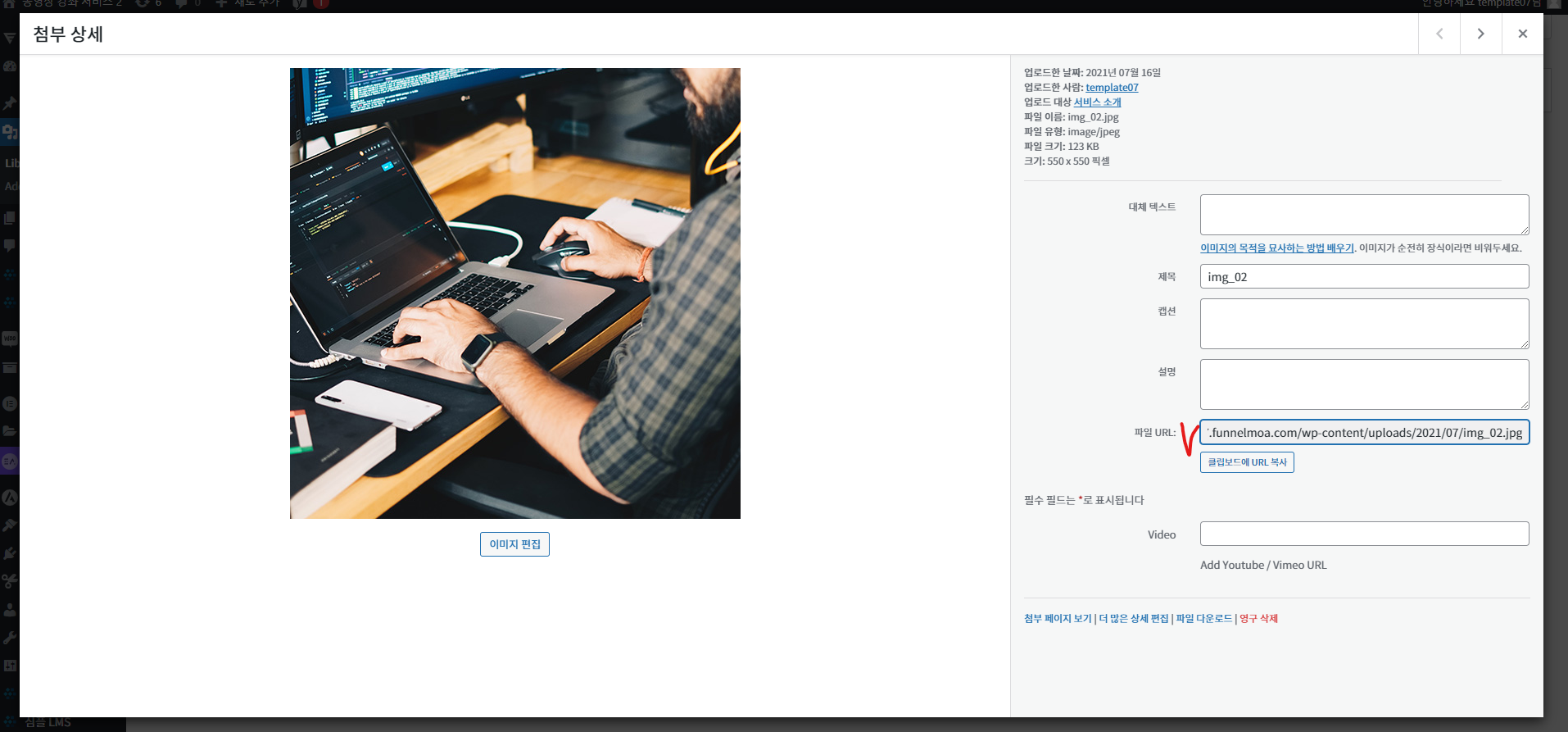Open Appearance brush icon in WordPress sidebar
This screenshot has width=1568, height=732.
point(10,525)
